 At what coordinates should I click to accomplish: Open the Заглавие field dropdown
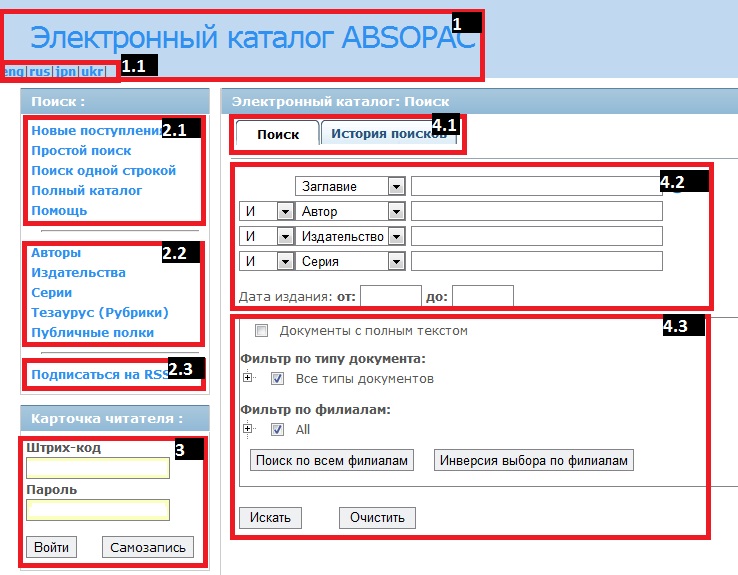point(396,186)
